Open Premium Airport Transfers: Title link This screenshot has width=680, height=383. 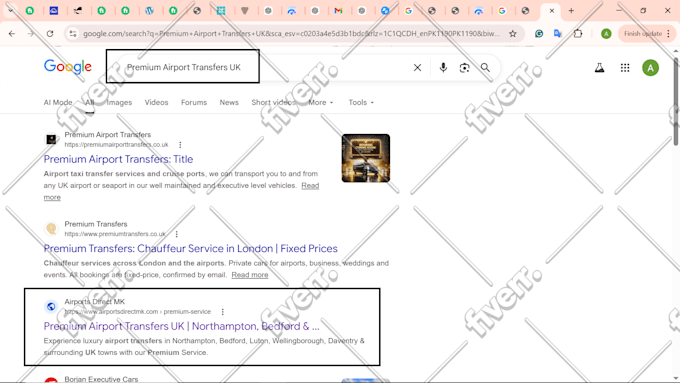[x=118, y=159]
